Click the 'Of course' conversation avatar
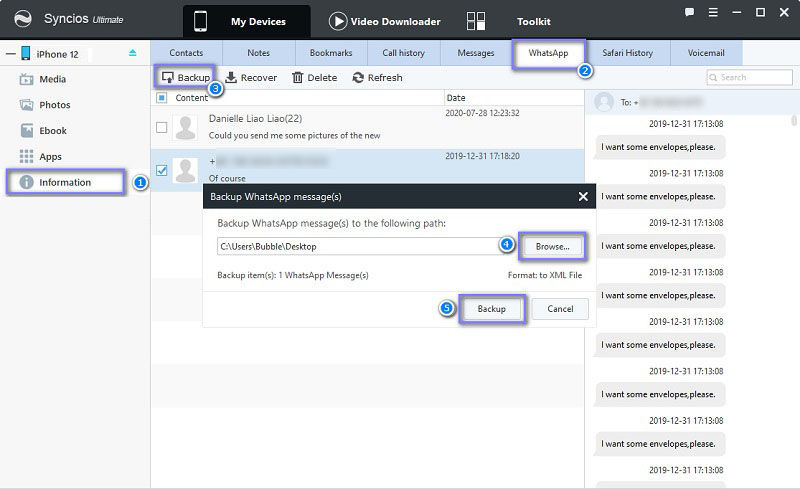800x489 pixels. click(x=185, y=170)
